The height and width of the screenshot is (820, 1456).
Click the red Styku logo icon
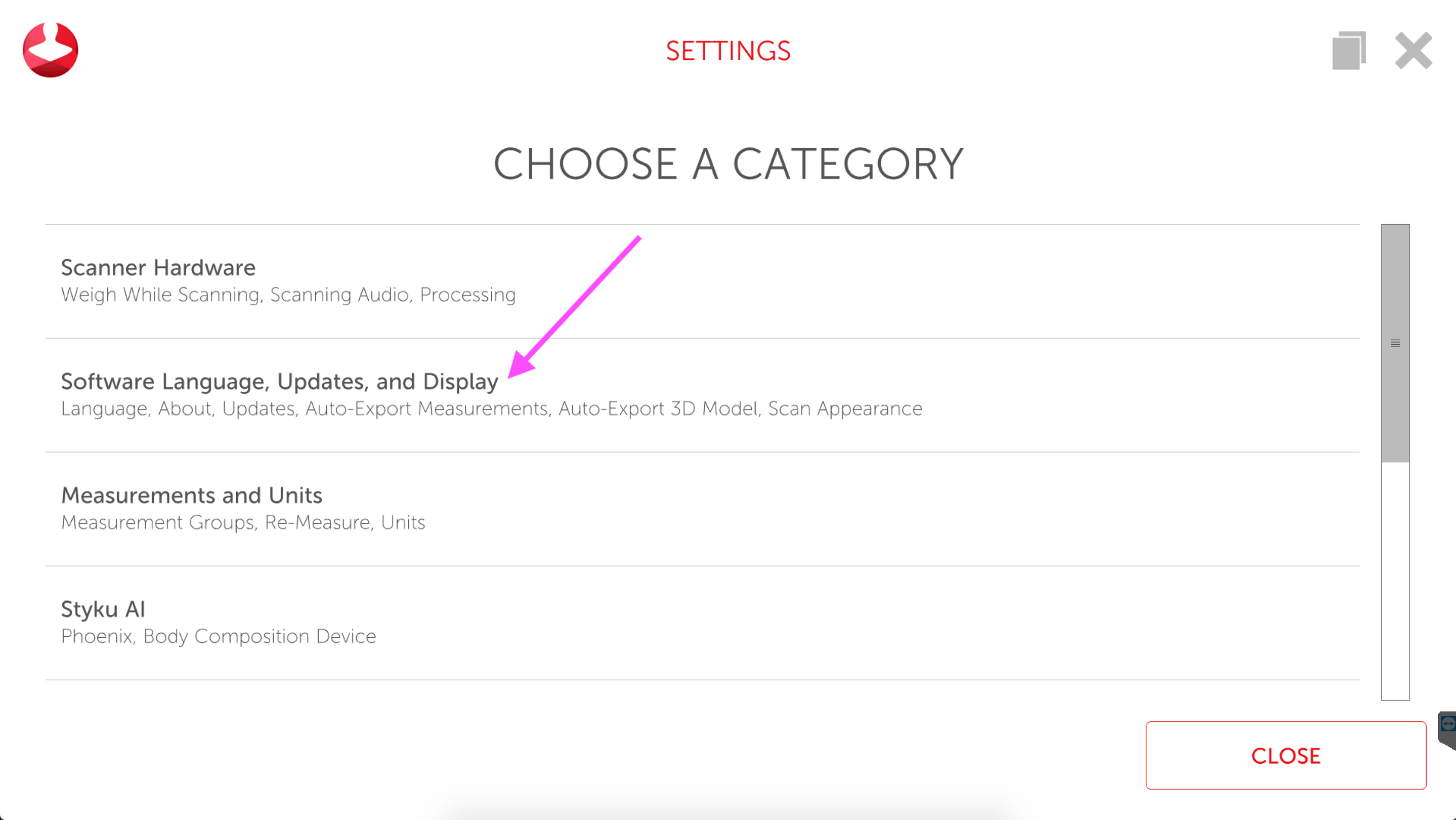click(50, 50)
